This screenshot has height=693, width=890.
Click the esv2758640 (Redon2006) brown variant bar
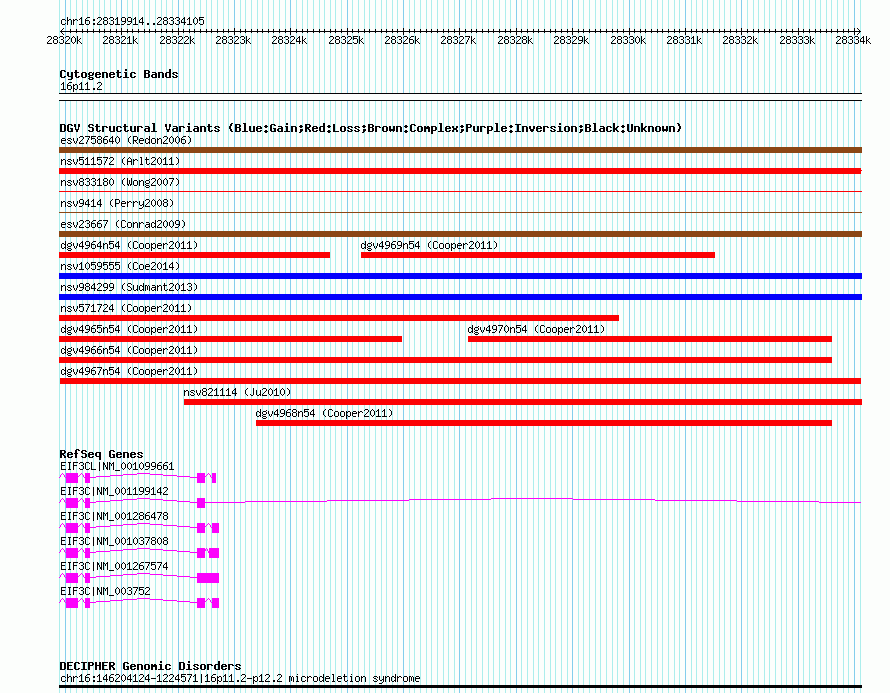460,150
